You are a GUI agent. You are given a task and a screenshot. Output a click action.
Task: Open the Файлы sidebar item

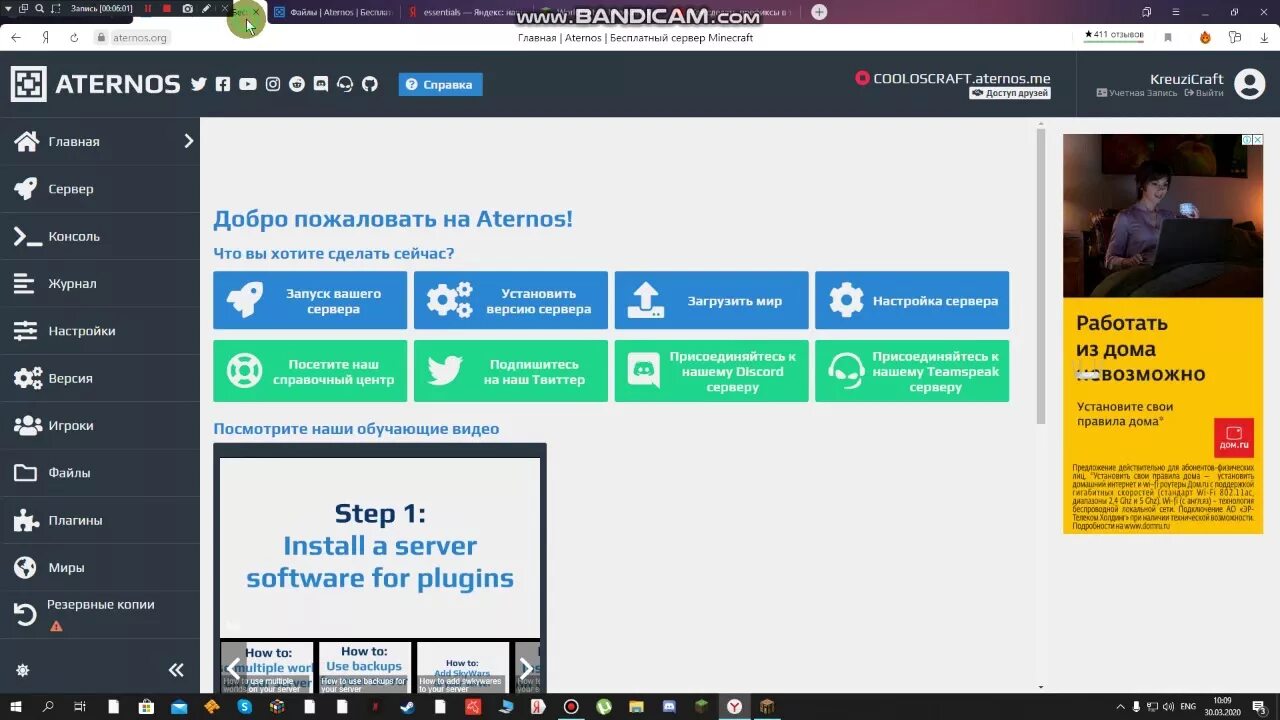tap(100, 473)
